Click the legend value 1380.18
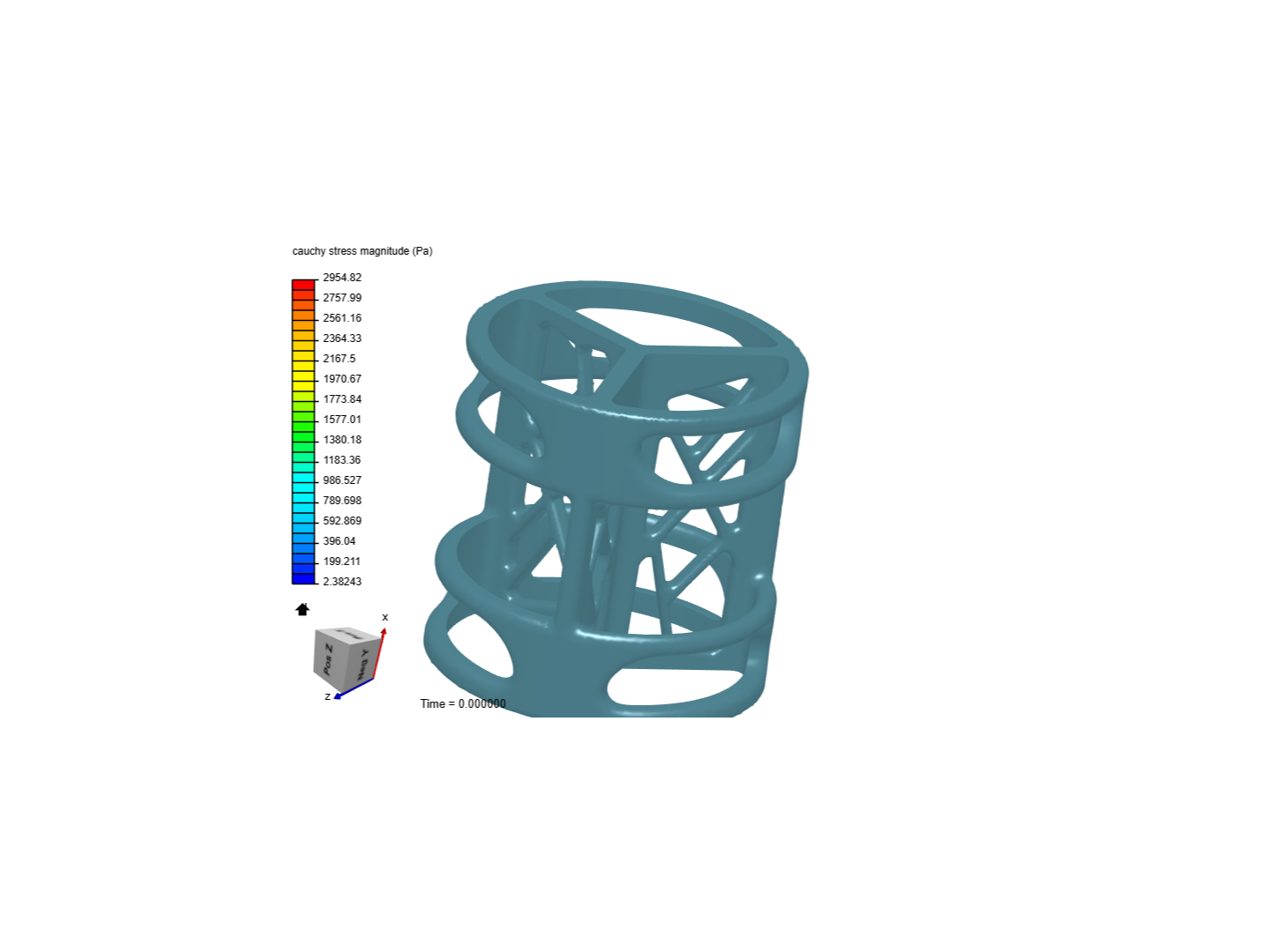 [x=342, y=440]
